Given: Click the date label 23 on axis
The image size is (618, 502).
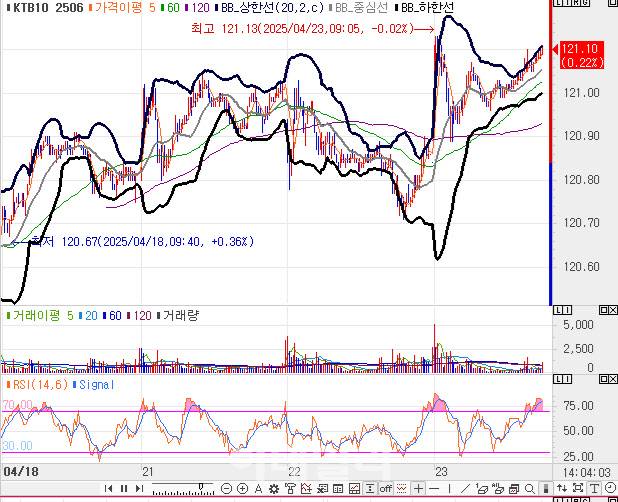Looking at the screenshot, I should point(441,471).
